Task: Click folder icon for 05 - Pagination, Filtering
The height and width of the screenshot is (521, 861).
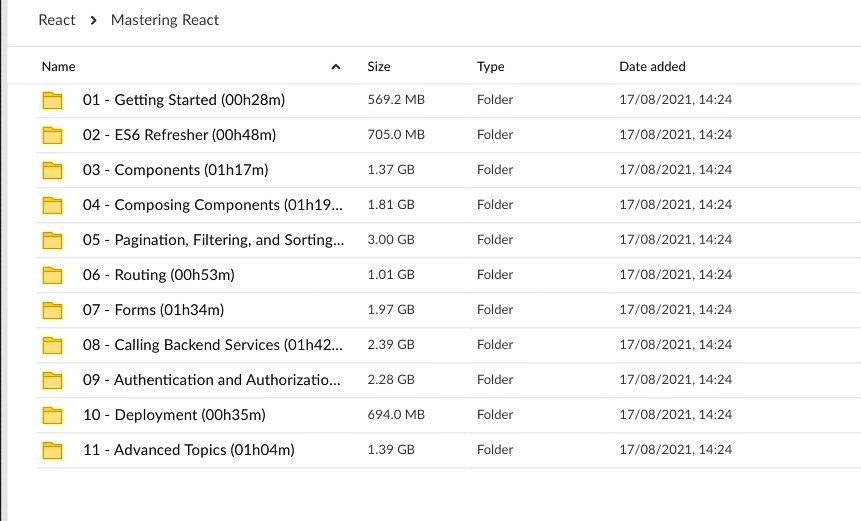Action: click(52, 240)
